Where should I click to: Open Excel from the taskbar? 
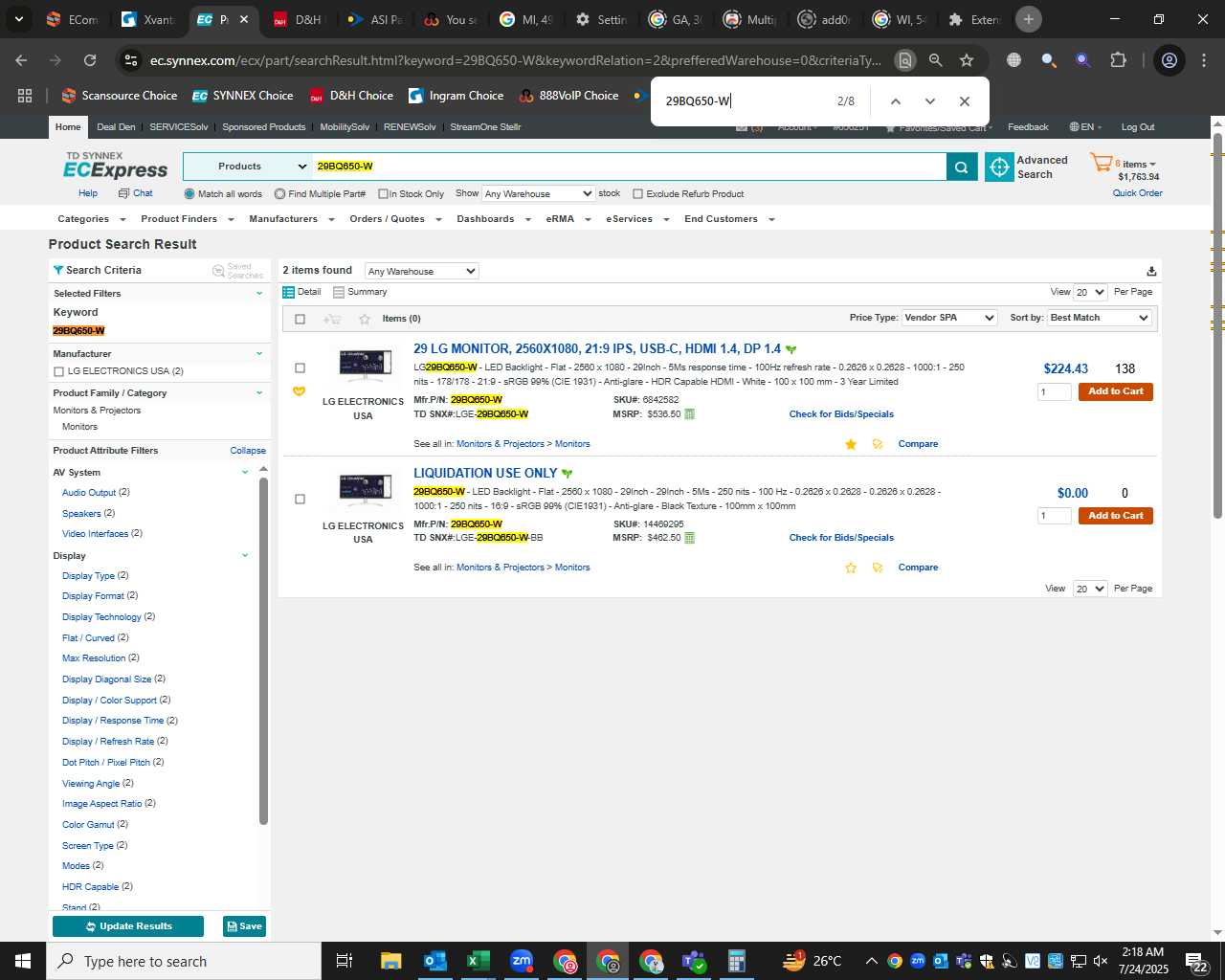pyautogui.click(x=479, y=961)
